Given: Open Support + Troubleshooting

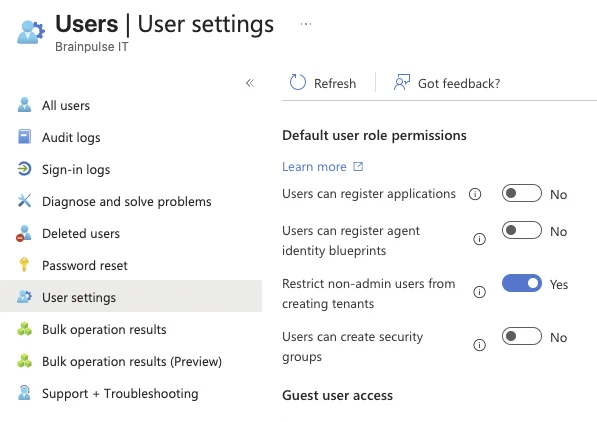Looking at the screenshot, I should click(x=131, y=393).
